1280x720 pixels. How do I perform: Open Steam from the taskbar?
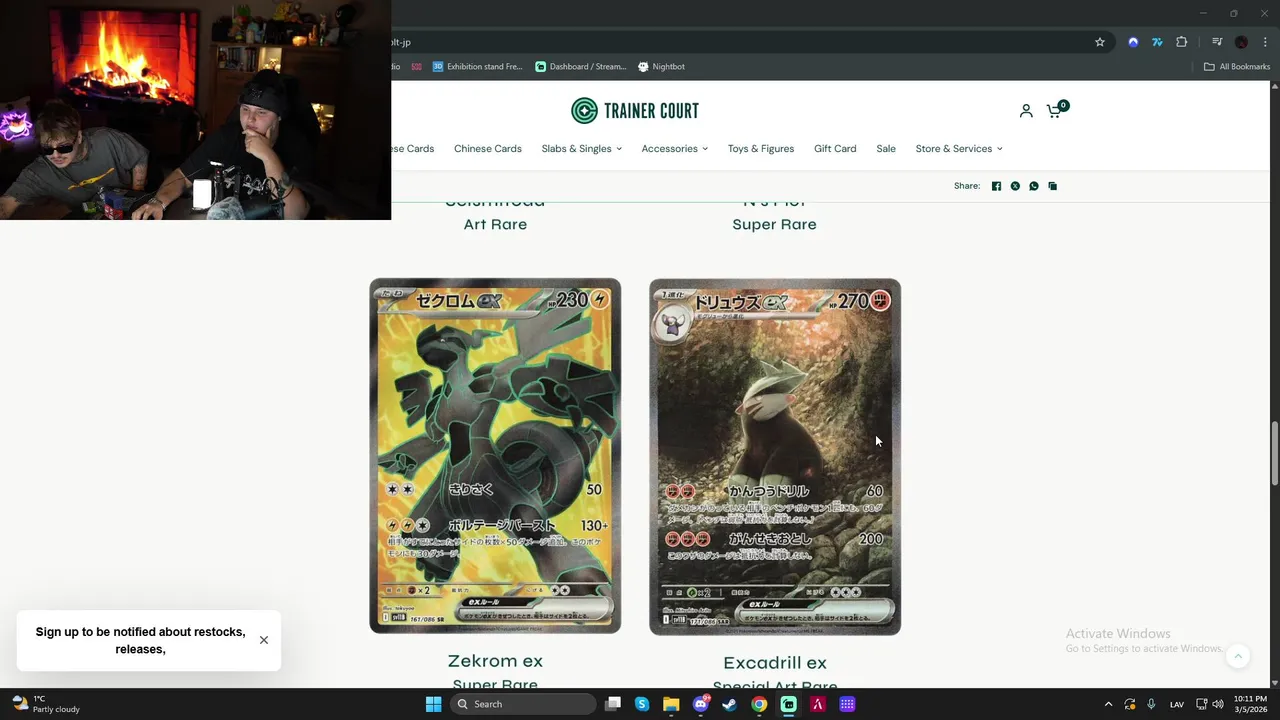(730, 704)
